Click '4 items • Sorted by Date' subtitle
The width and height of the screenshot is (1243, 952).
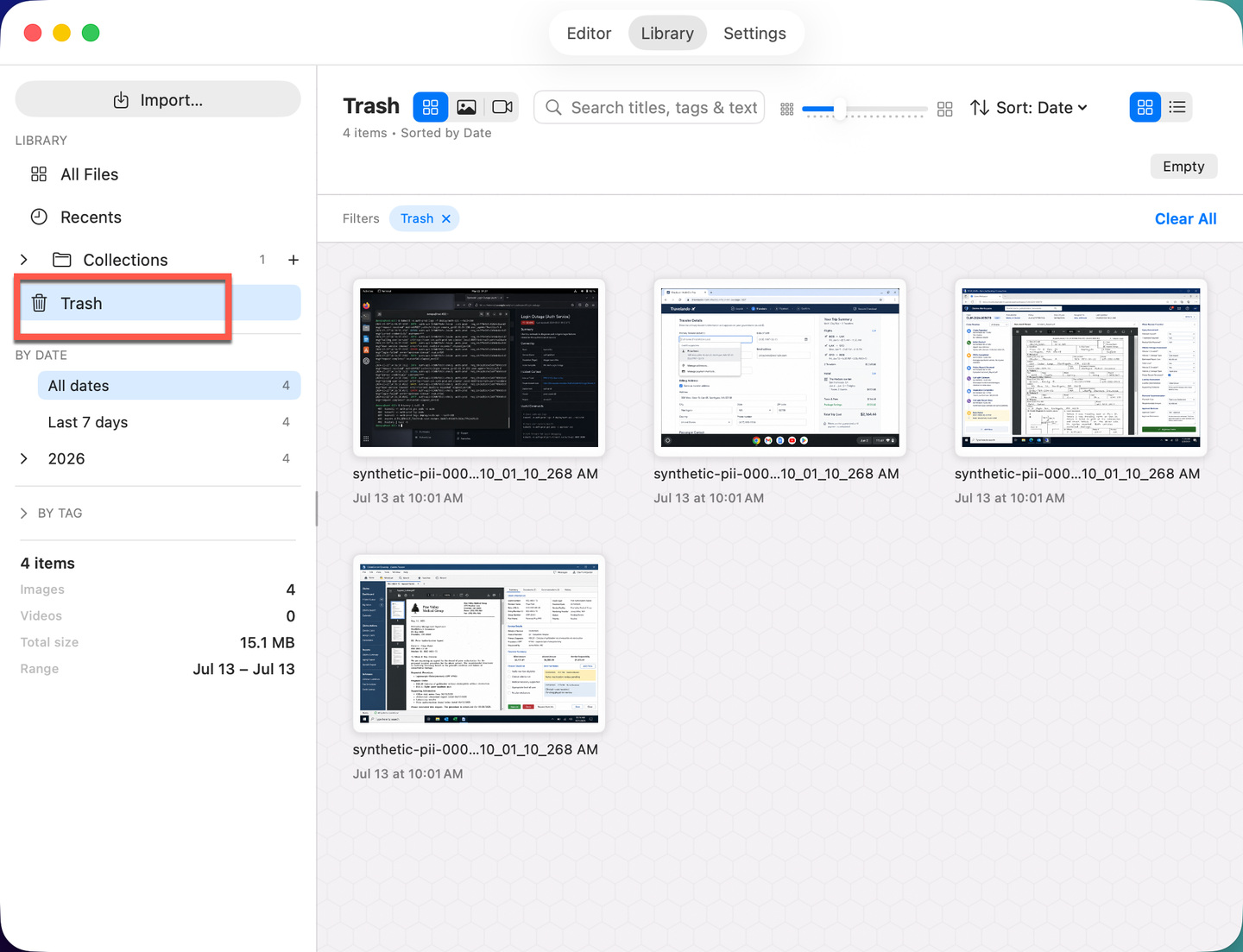pyautogui.click(x=417, y=133)
